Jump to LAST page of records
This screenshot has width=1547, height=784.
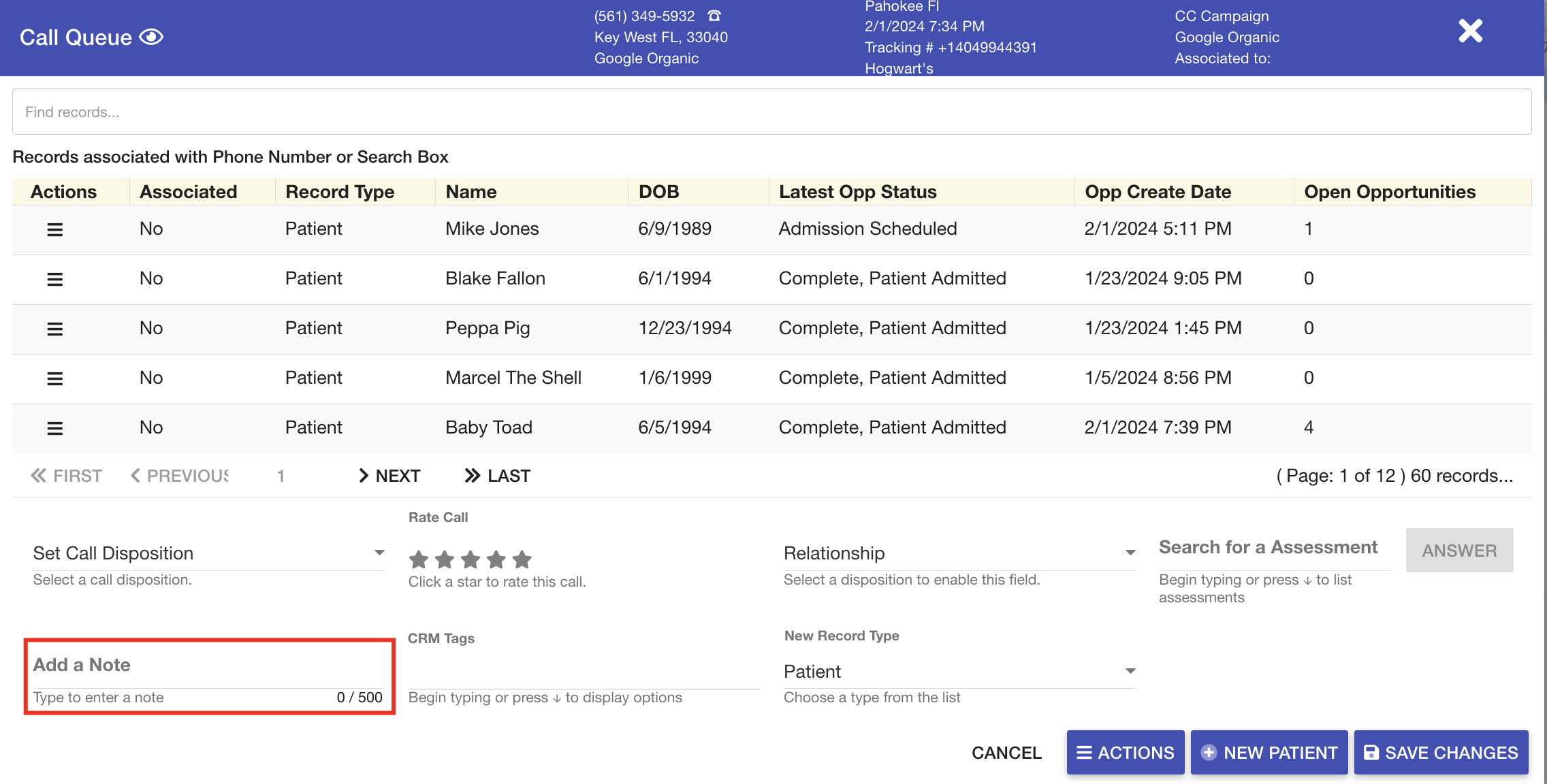point(498,476)
